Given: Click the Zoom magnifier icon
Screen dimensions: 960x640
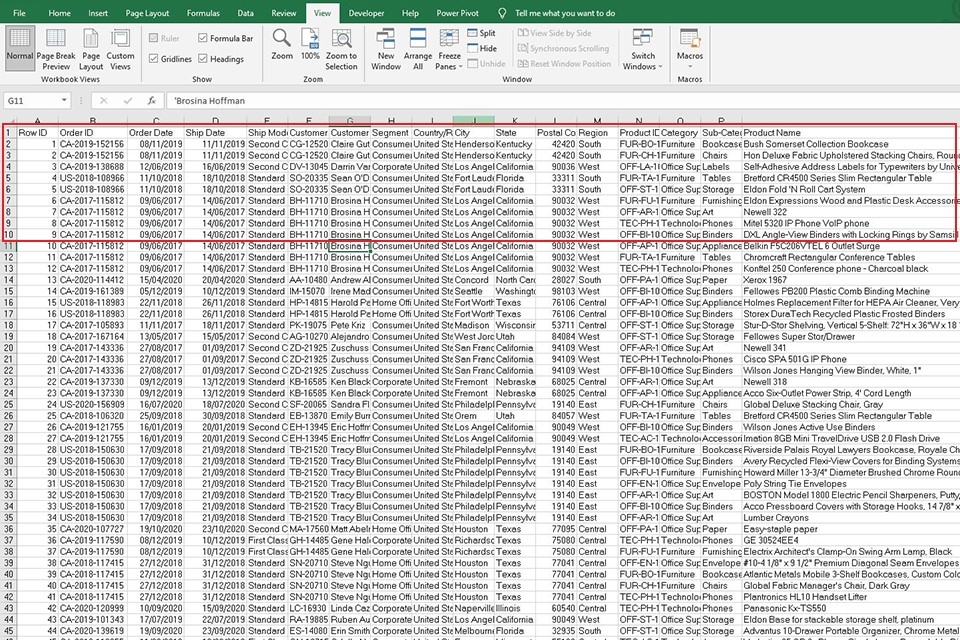Looking at the screenshot, I should [282, 44].
